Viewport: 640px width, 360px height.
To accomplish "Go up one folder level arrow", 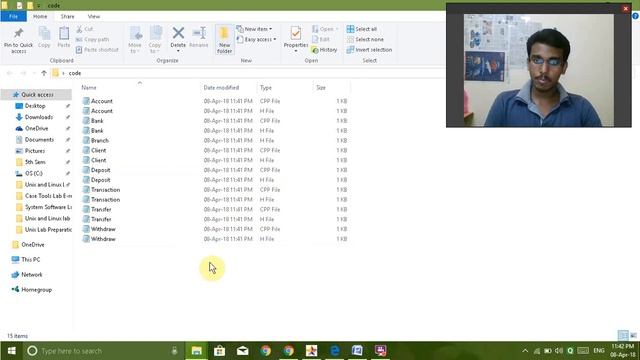I will pyautogui.click(x=44, y=73).
